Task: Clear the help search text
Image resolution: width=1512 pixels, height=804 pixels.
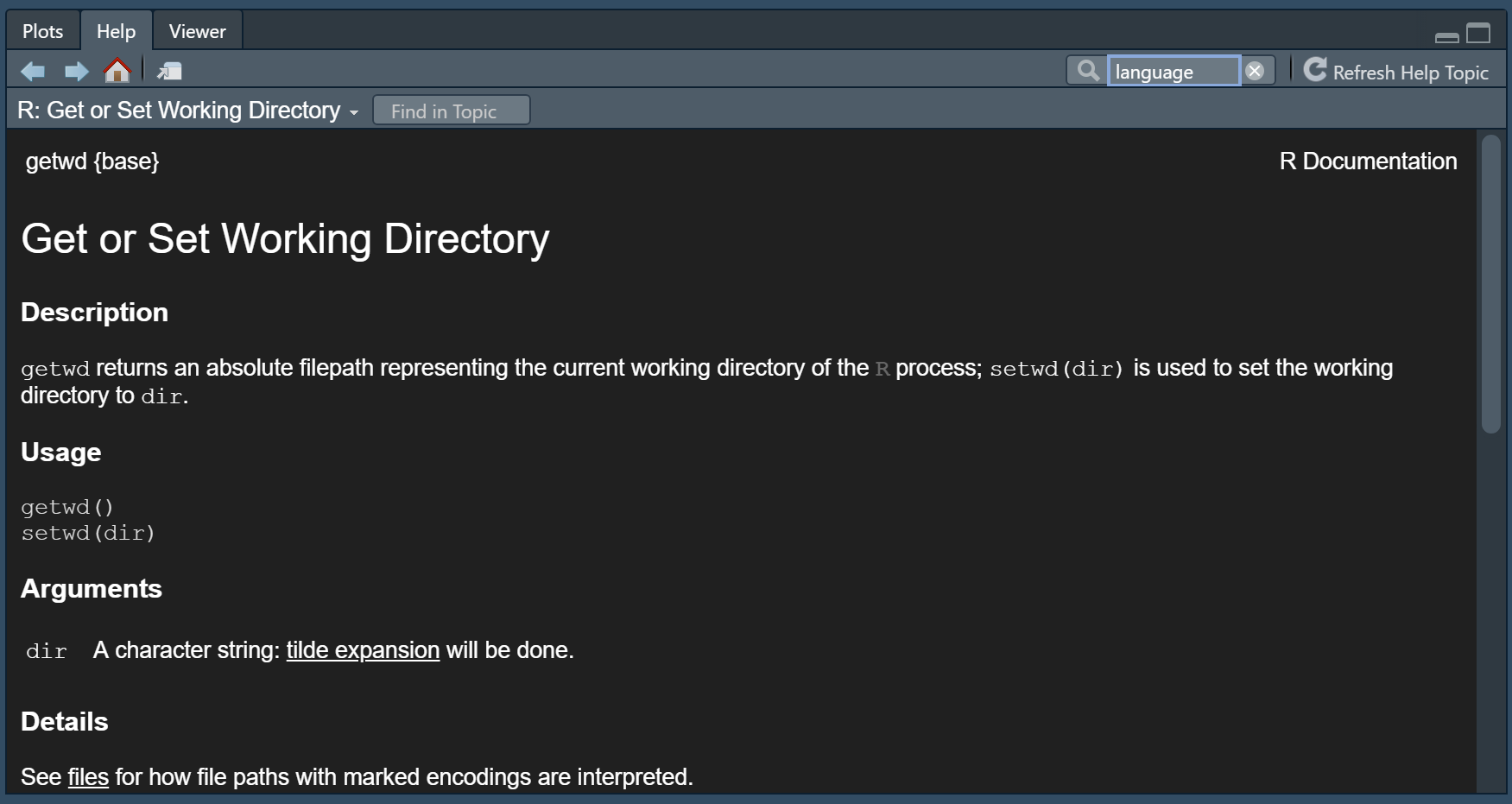Action: click(1255, 71)
